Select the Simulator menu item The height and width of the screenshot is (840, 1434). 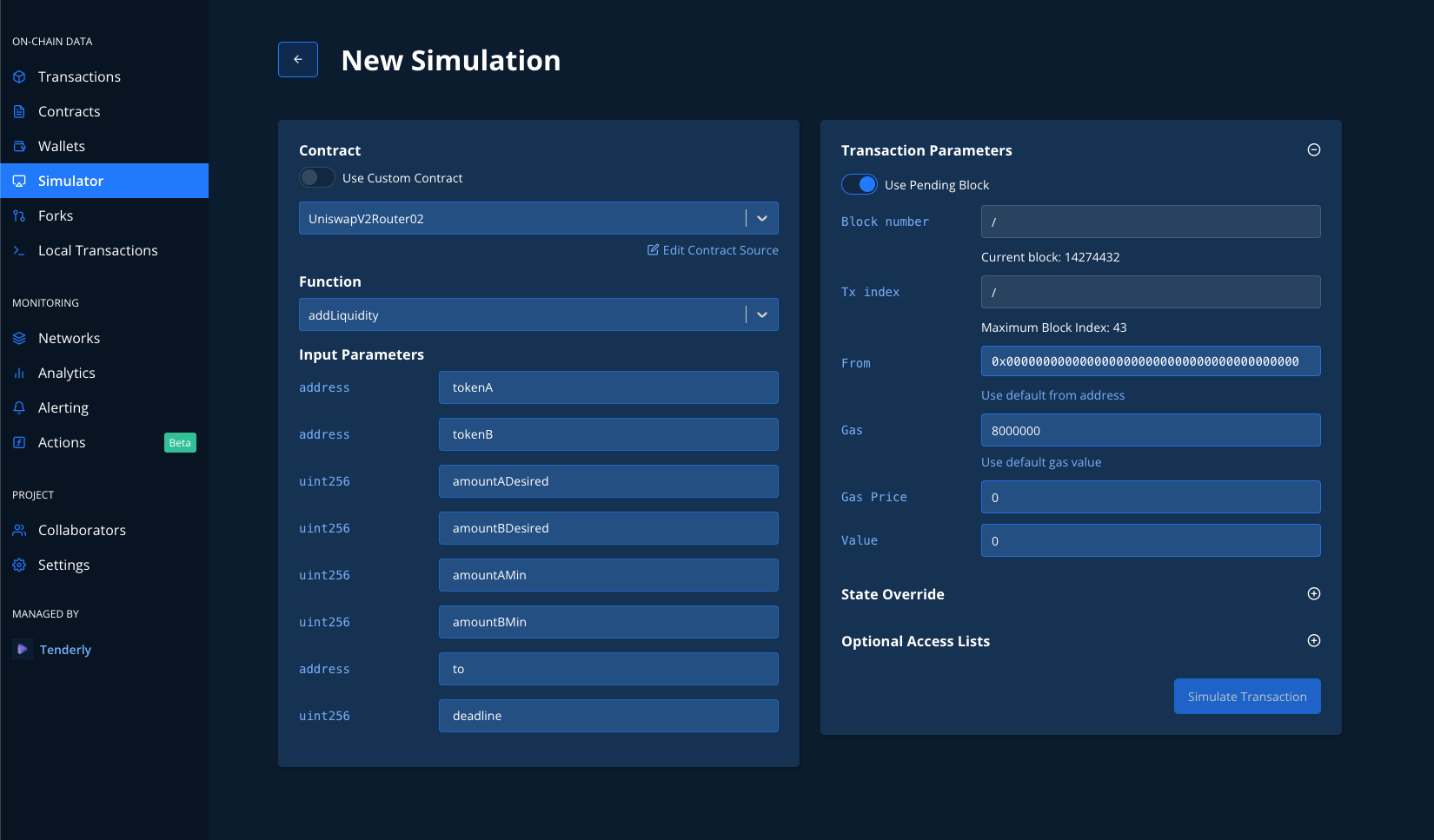pyautogui.click(x=104, y=181)
